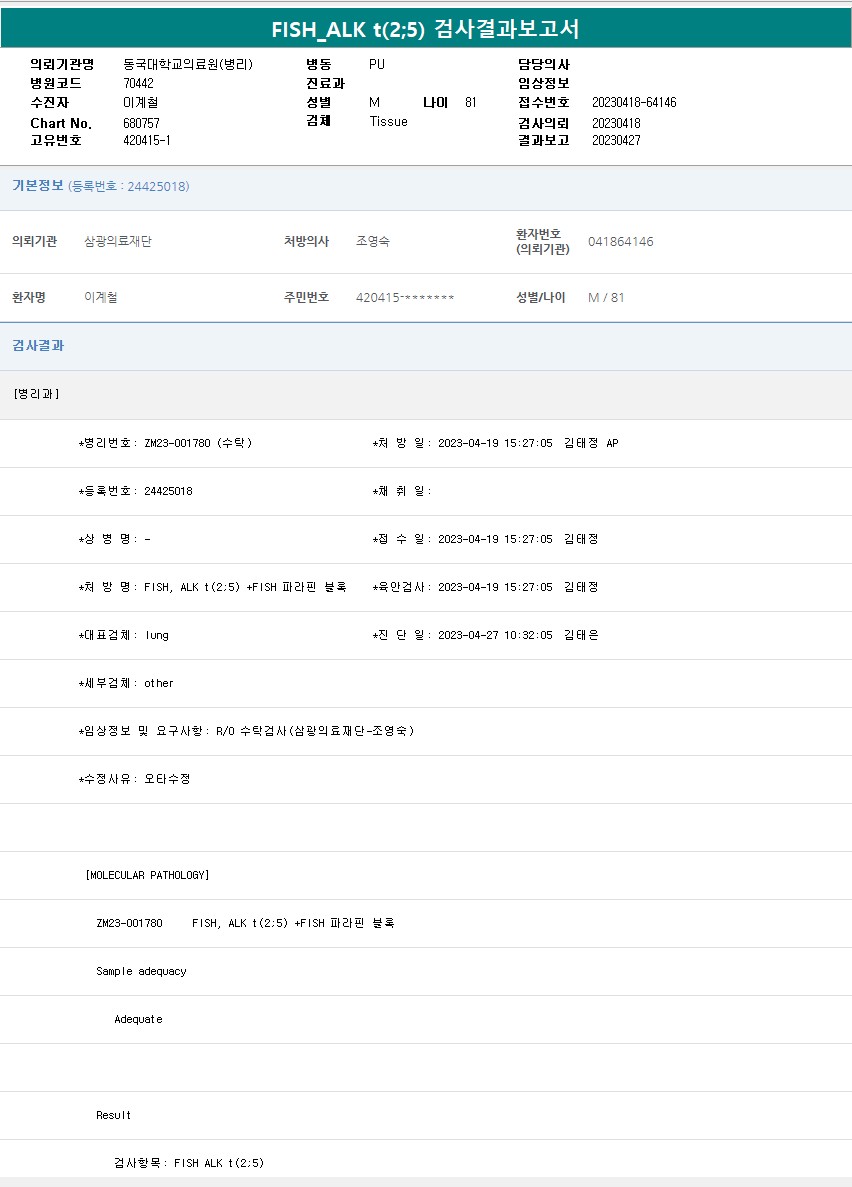852x1187 pixels.
Task: Click the 접수번호 value 20230418-64146
Action: [634, 103]
